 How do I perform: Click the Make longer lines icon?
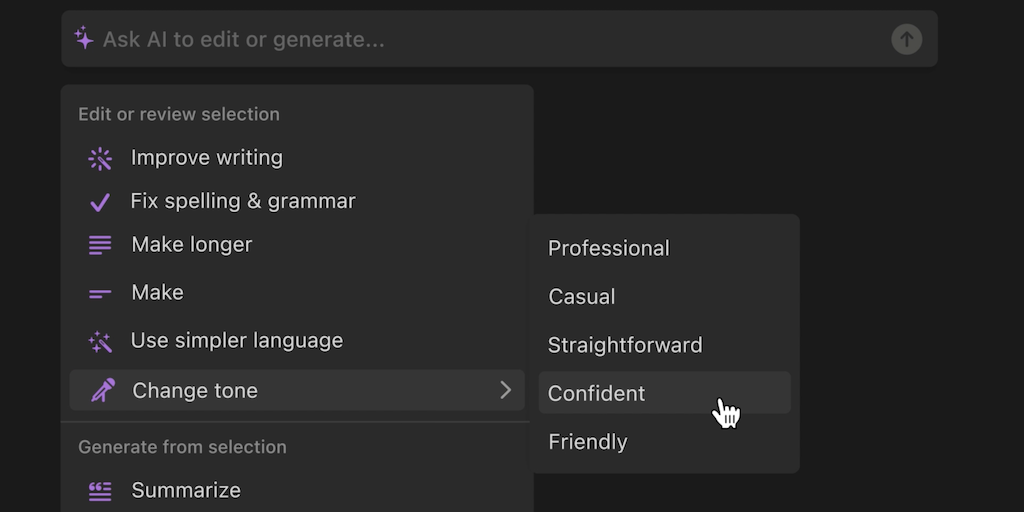click(x=100, y=245)
